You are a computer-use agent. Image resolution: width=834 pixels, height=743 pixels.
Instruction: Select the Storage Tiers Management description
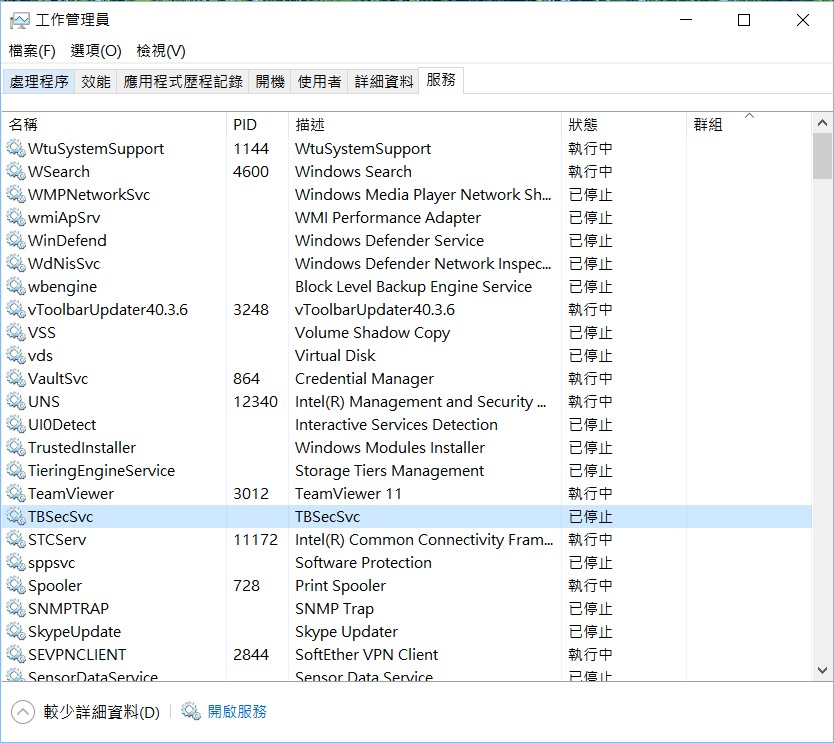[x=389, y=470]
